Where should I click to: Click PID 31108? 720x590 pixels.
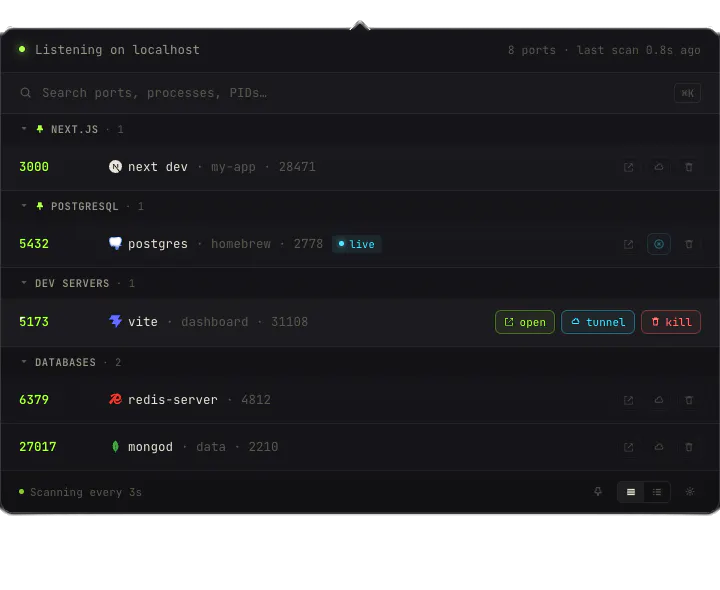tap(289, 322)
